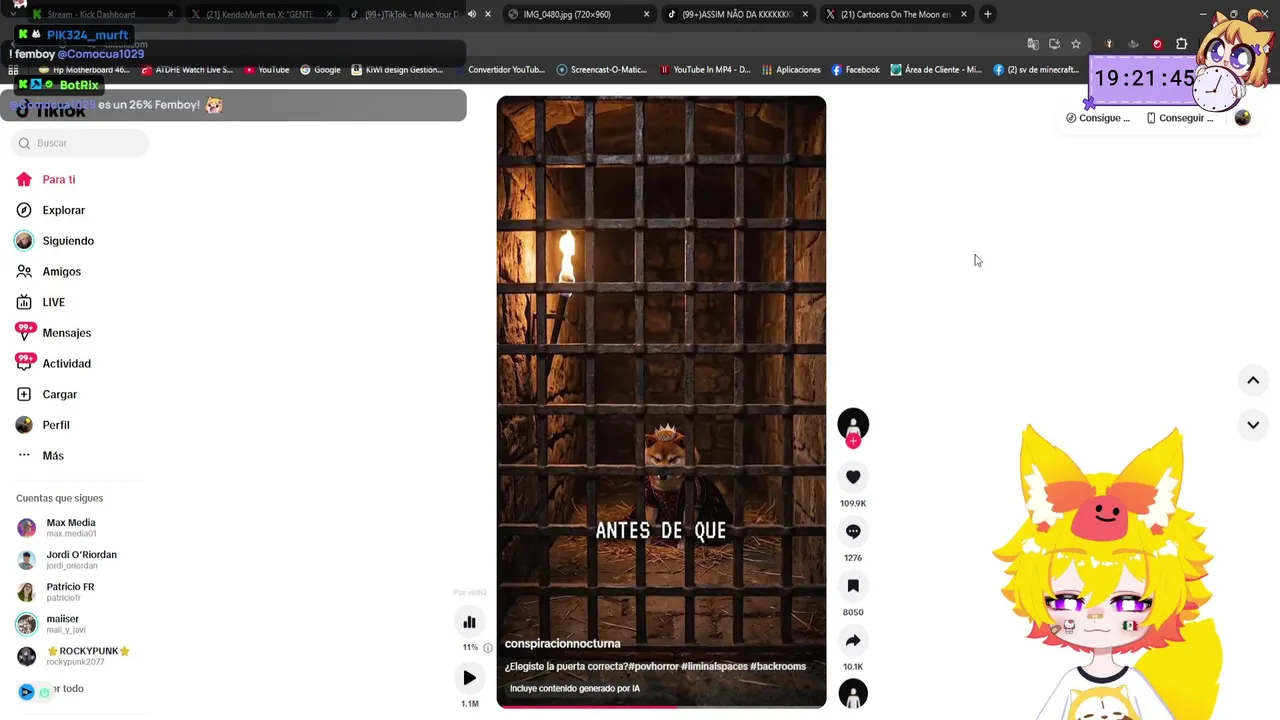1280x720 pixels.
Task: Open the spinning sound disc avatar
Action: (853, 694)
